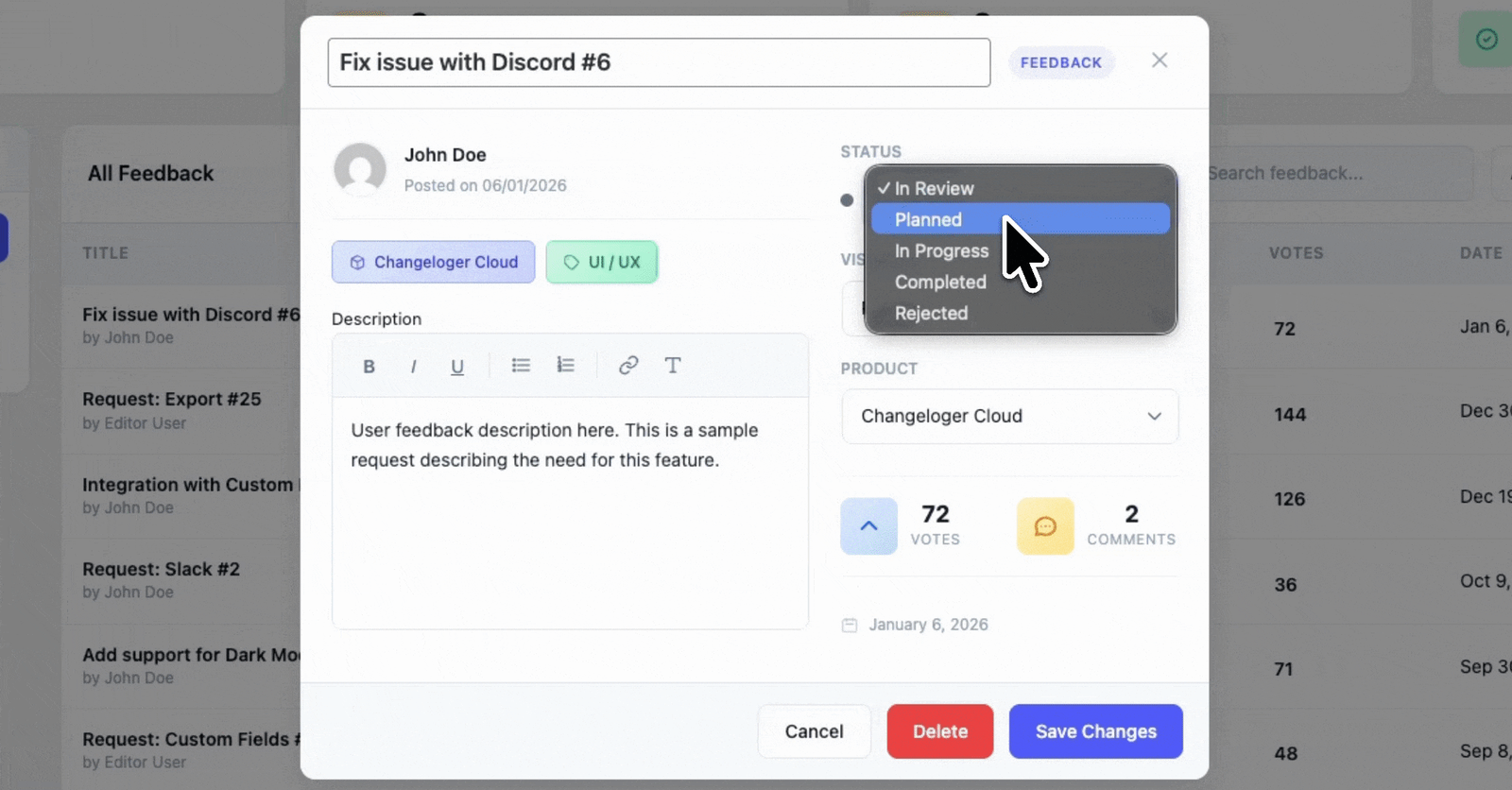Click the calendar icon beside January 6, 2026

pyautogui.click(x=850, y=625)
